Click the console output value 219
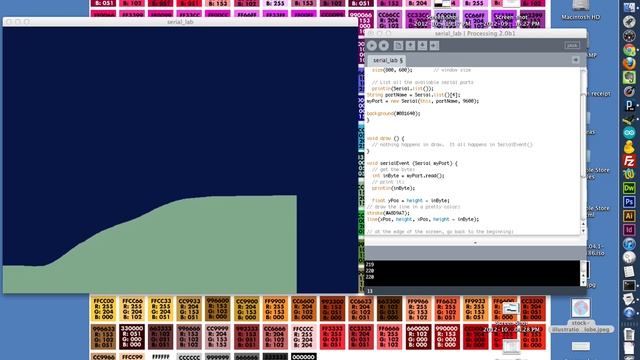Viewport: 640px width, 360px height. tap(370, 264)
